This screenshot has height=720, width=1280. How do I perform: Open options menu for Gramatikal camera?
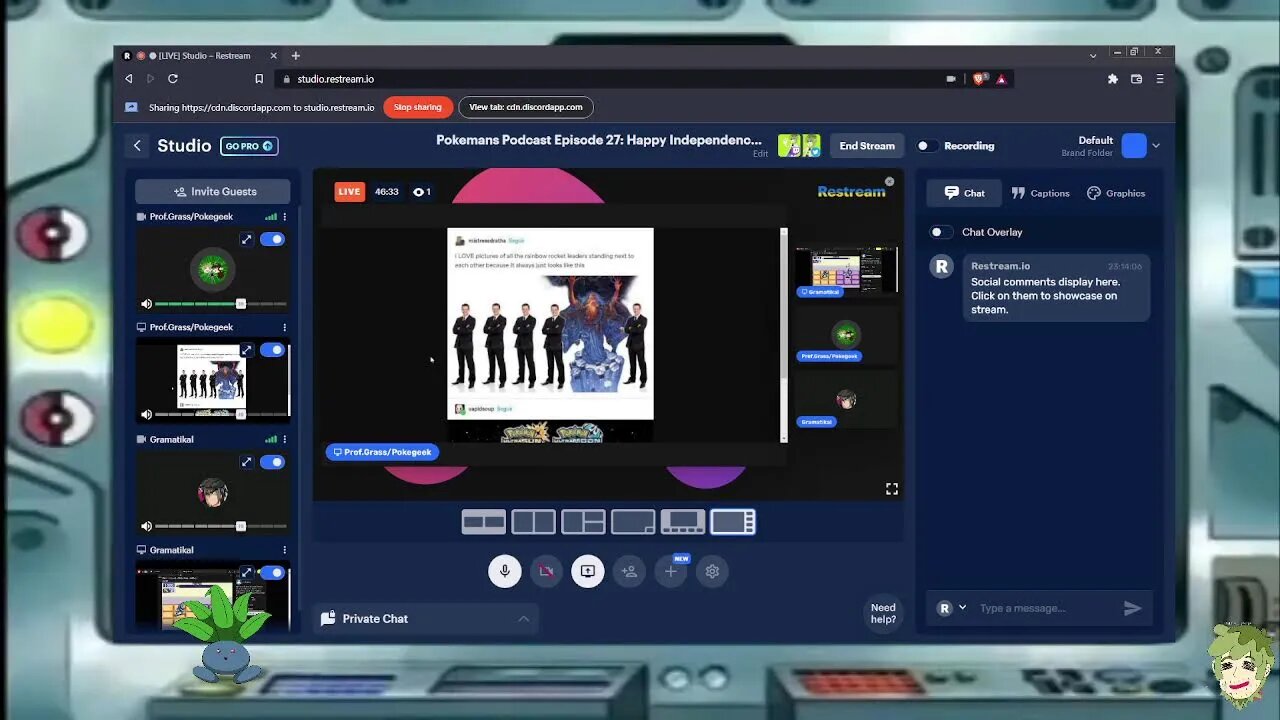click(x=285, y=439)
